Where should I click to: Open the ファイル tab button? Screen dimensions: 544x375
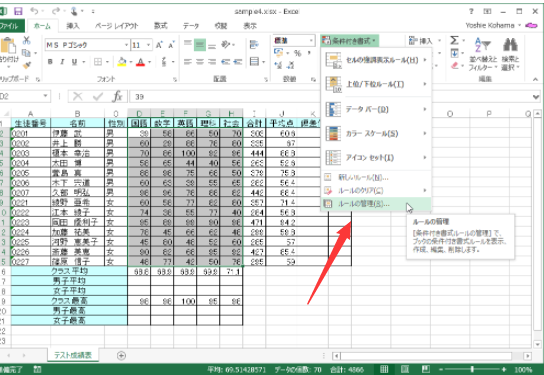tap(11, 26)
